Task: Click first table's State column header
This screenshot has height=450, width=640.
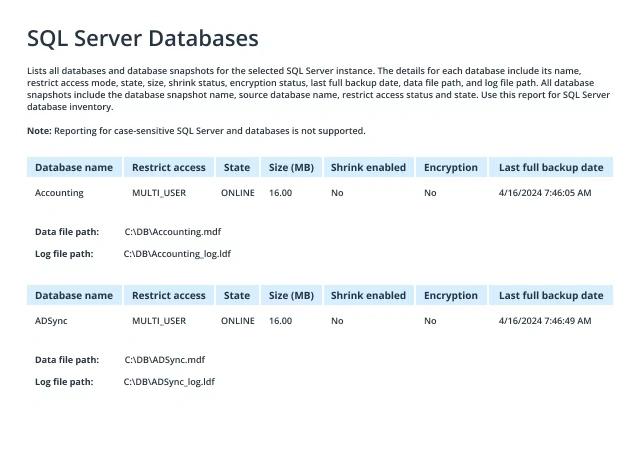Action: (x=237, y=167)
